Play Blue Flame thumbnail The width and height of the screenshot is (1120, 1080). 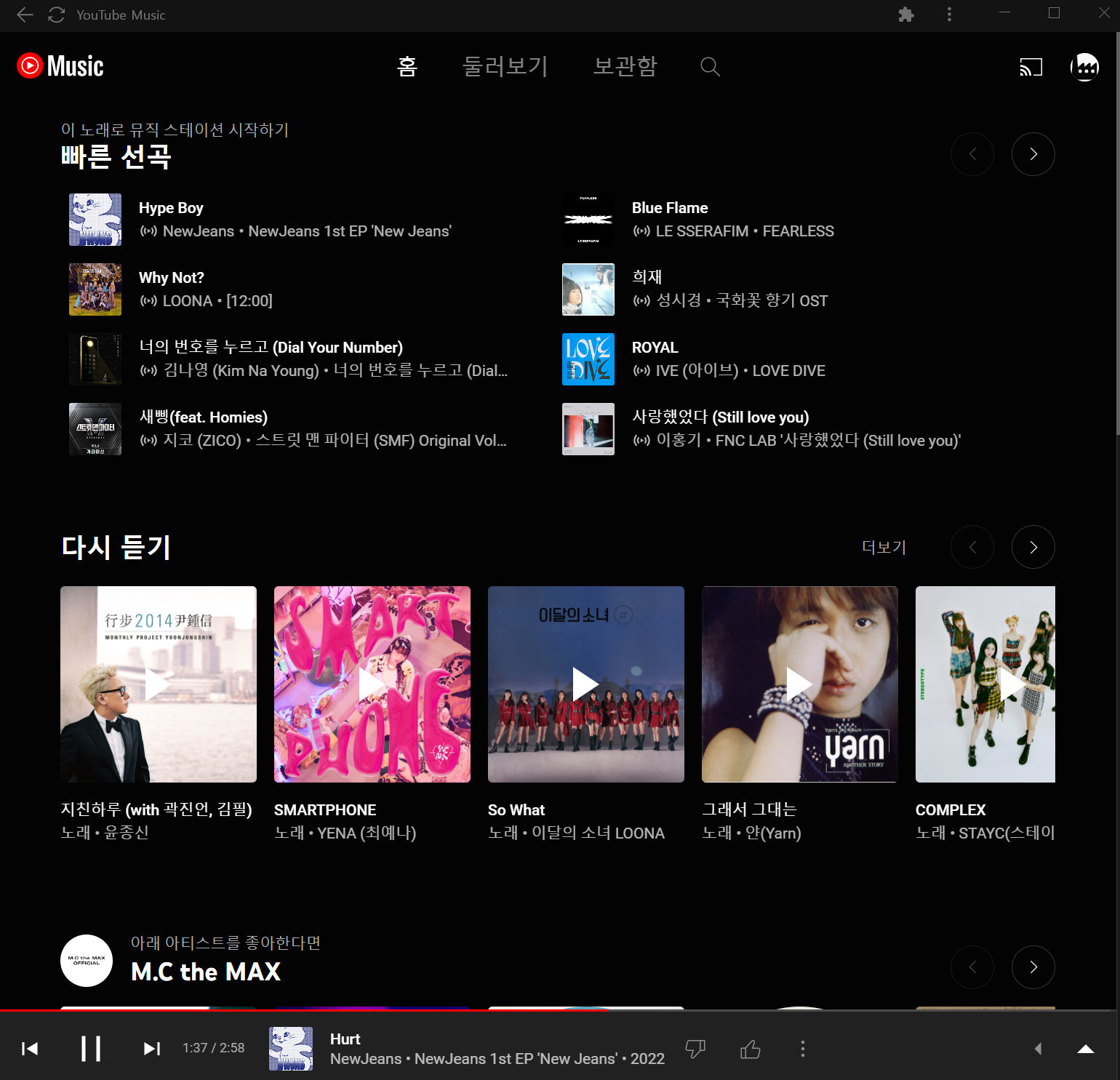(588, 220)
